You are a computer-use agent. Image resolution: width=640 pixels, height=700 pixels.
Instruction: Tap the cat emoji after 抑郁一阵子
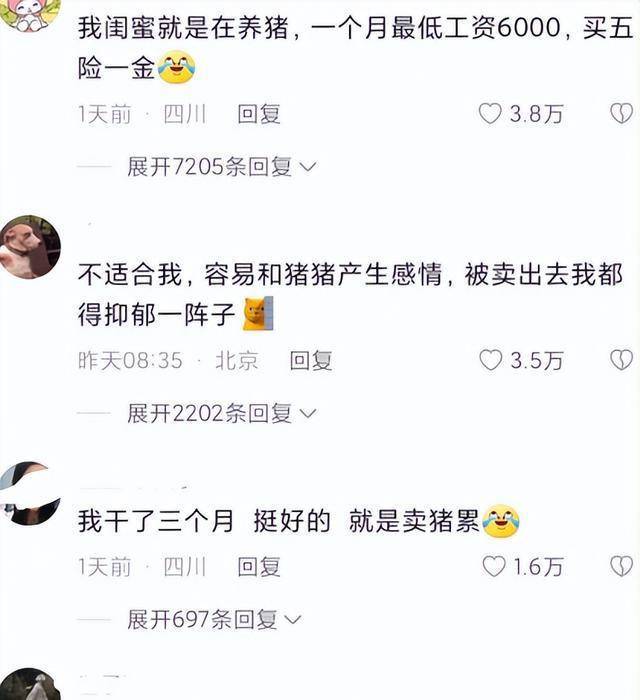[258, 313]
